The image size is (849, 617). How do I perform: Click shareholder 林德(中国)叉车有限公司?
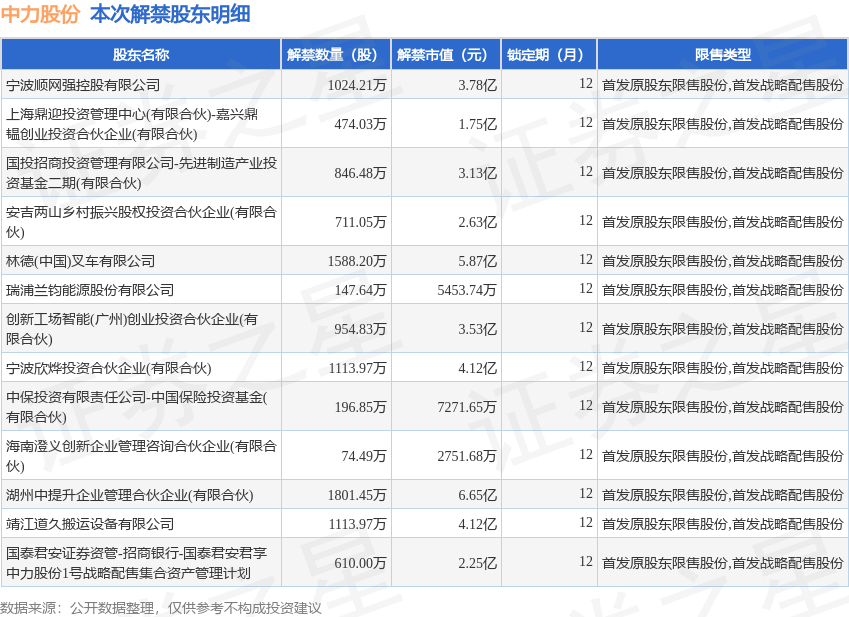(x=80, y=261)
